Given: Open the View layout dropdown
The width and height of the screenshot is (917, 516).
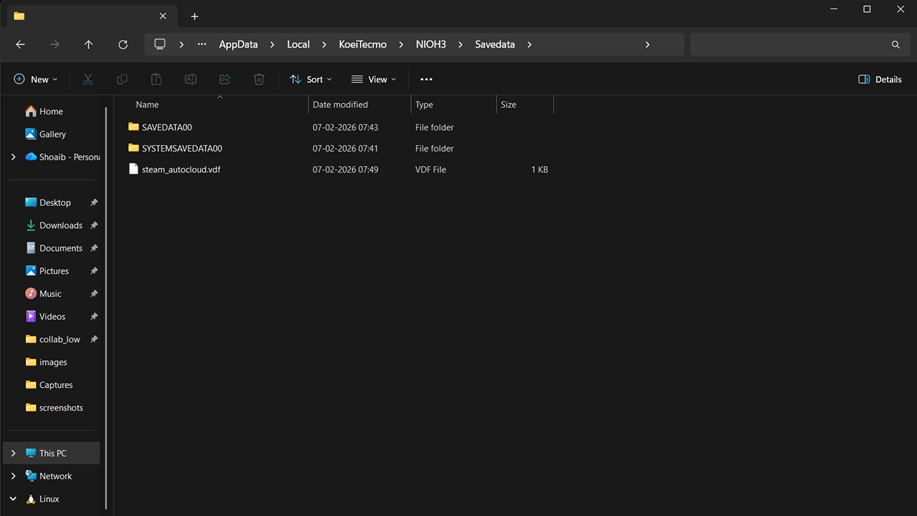Looking at the screenshot, I should [x=374, y=79].
